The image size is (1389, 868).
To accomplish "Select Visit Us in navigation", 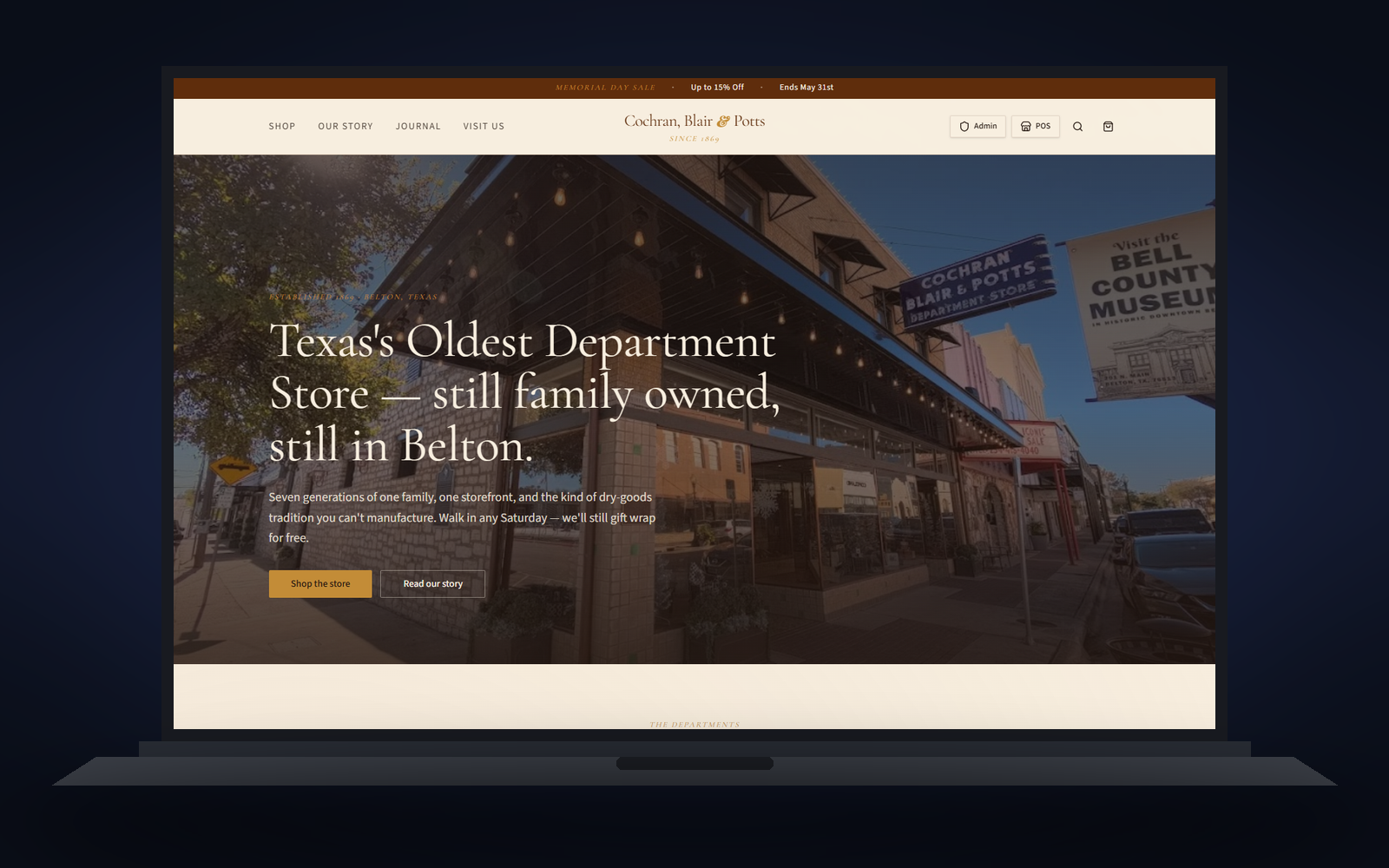I will 484,127.
